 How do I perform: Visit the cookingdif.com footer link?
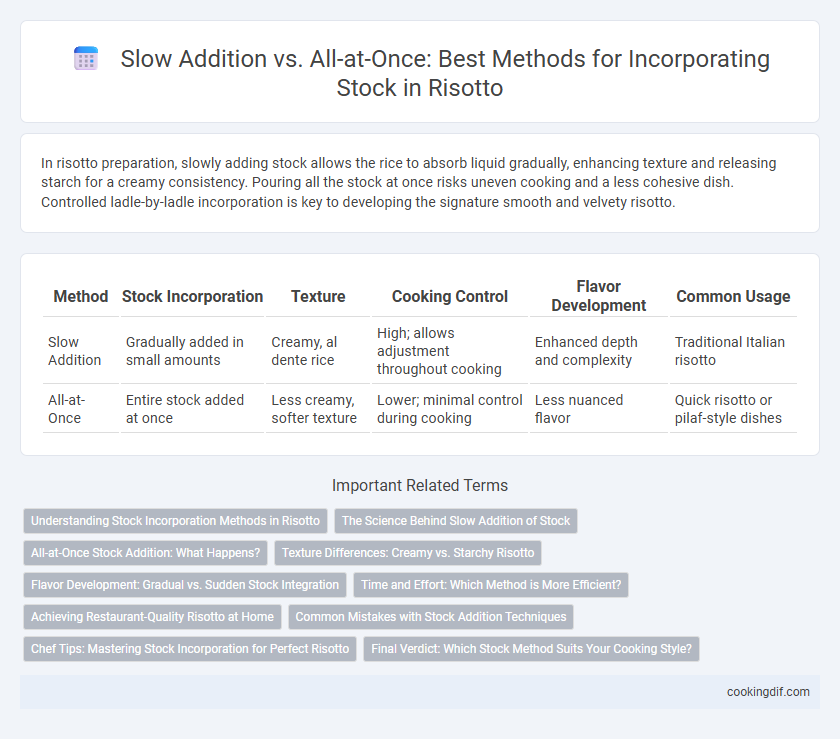click(x=768, y=692)
